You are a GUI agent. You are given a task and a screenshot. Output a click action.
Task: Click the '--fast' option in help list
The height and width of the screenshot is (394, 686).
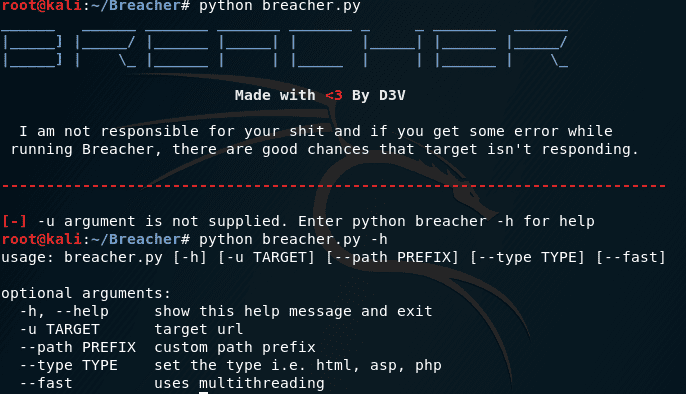click(x=46, y=384)
